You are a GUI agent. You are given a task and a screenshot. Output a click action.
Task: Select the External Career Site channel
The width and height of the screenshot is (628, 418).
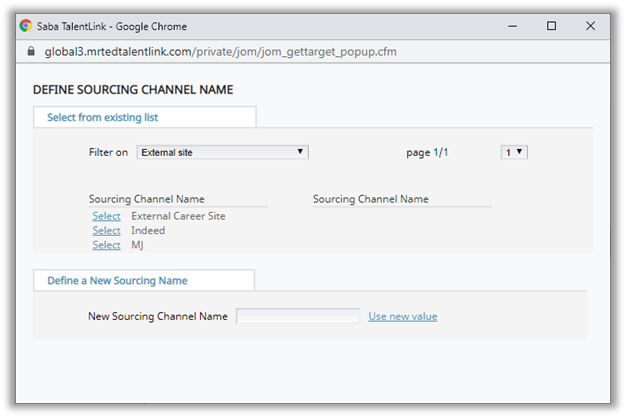(x=106, y=216)
